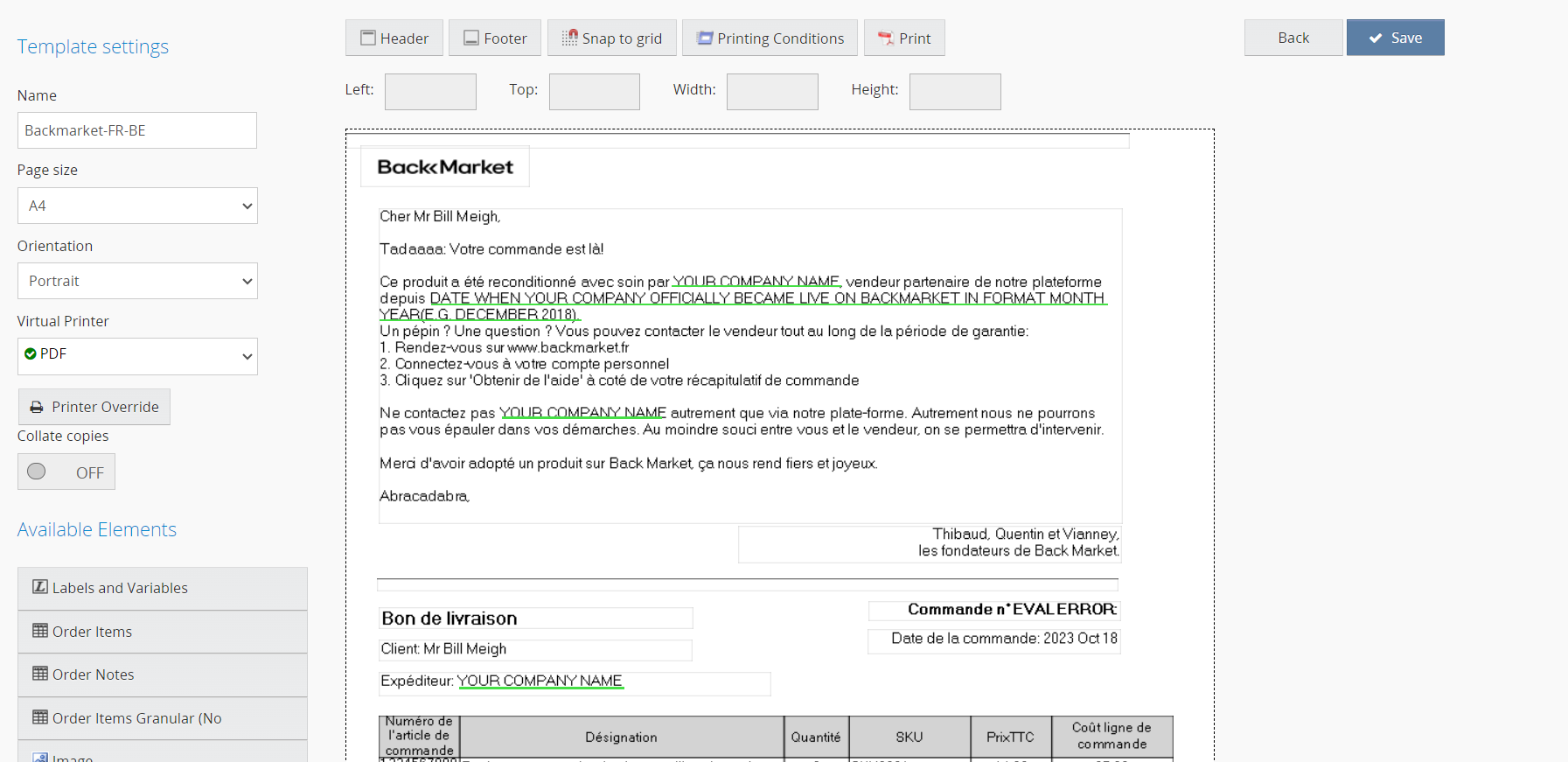Open the Orientation dropdown

[x=137, y=281]
